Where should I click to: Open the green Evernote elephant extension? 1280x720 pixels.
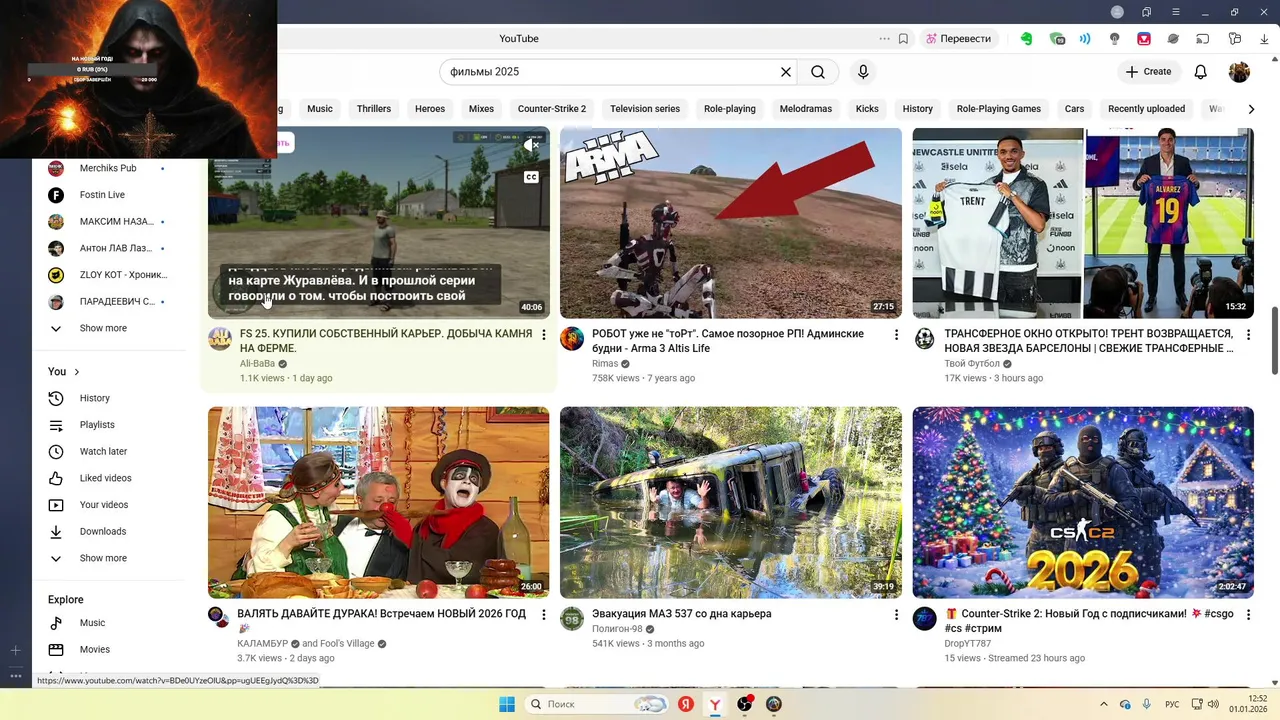1026,39
